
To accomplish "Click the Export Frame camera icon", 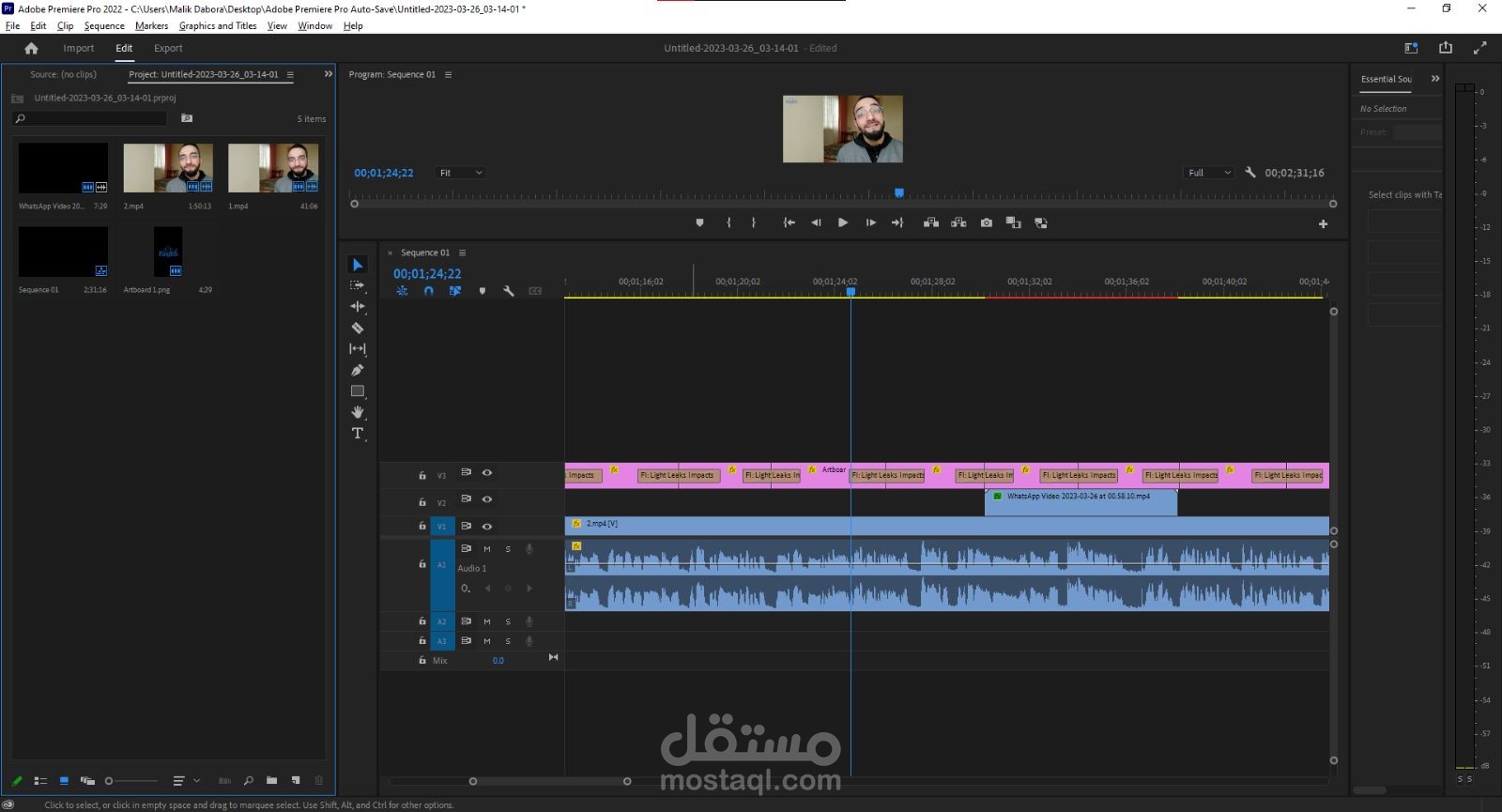I will click(x=987, y=222).
